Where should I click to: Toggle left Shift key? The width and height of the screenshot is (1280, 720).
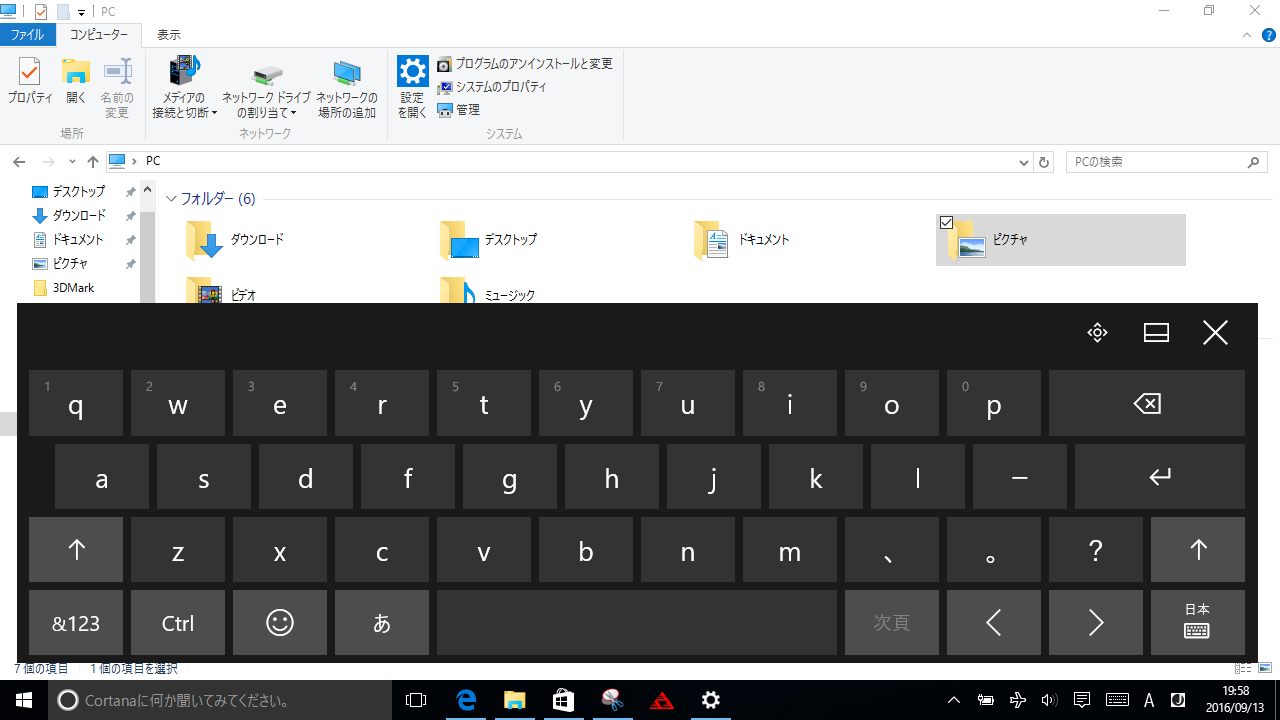[76, 549]
